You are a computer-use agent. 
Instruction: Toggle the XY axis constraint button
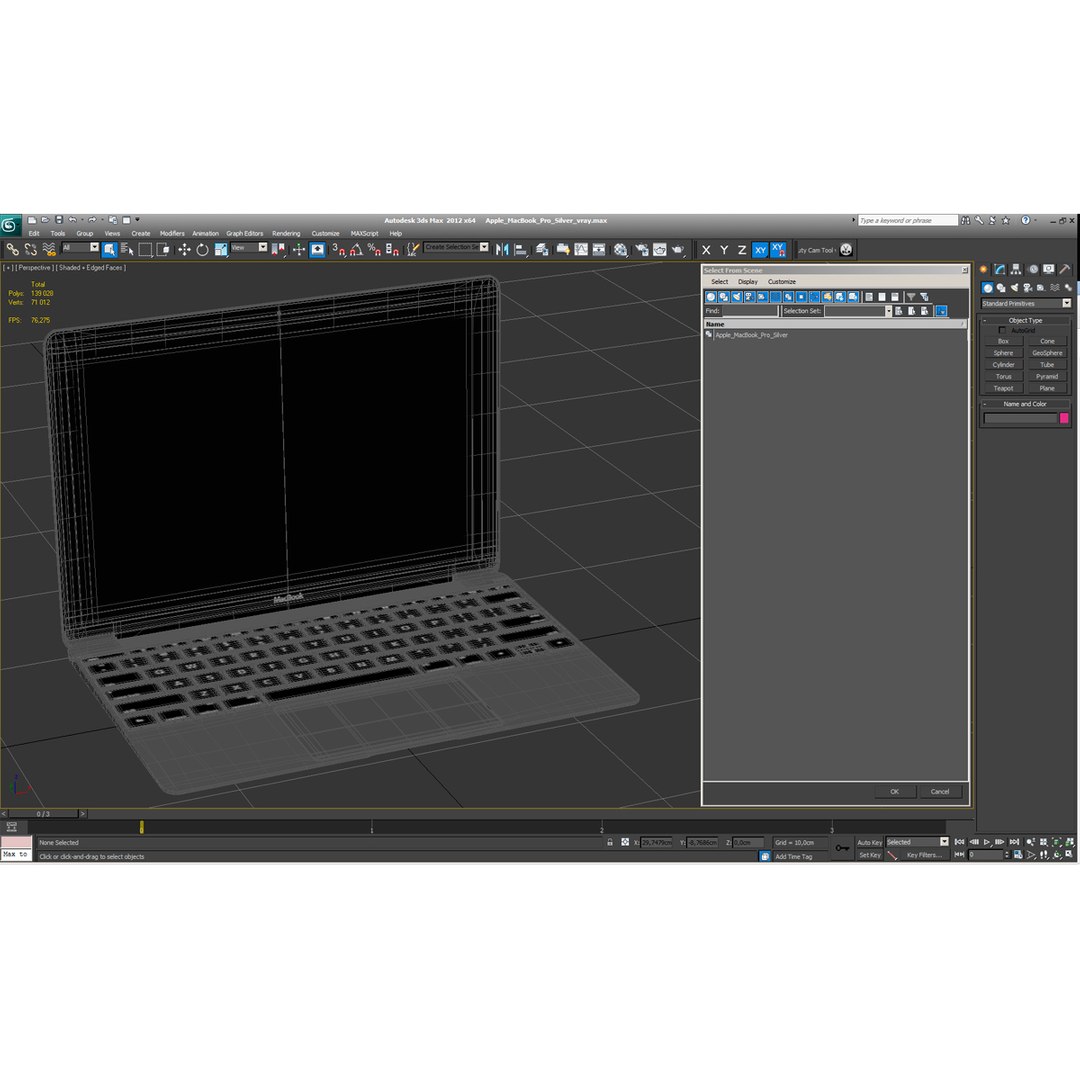coord(760,250)
